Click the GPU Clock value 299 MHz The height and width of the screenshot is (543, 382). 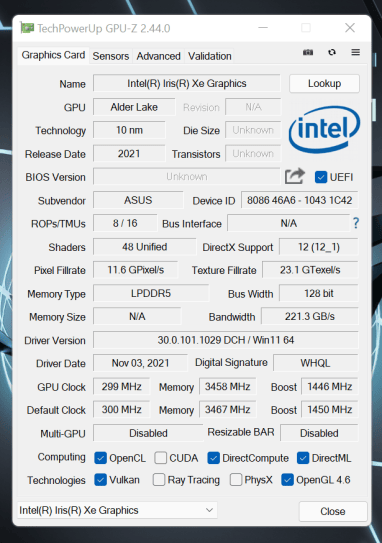point(122,386)
